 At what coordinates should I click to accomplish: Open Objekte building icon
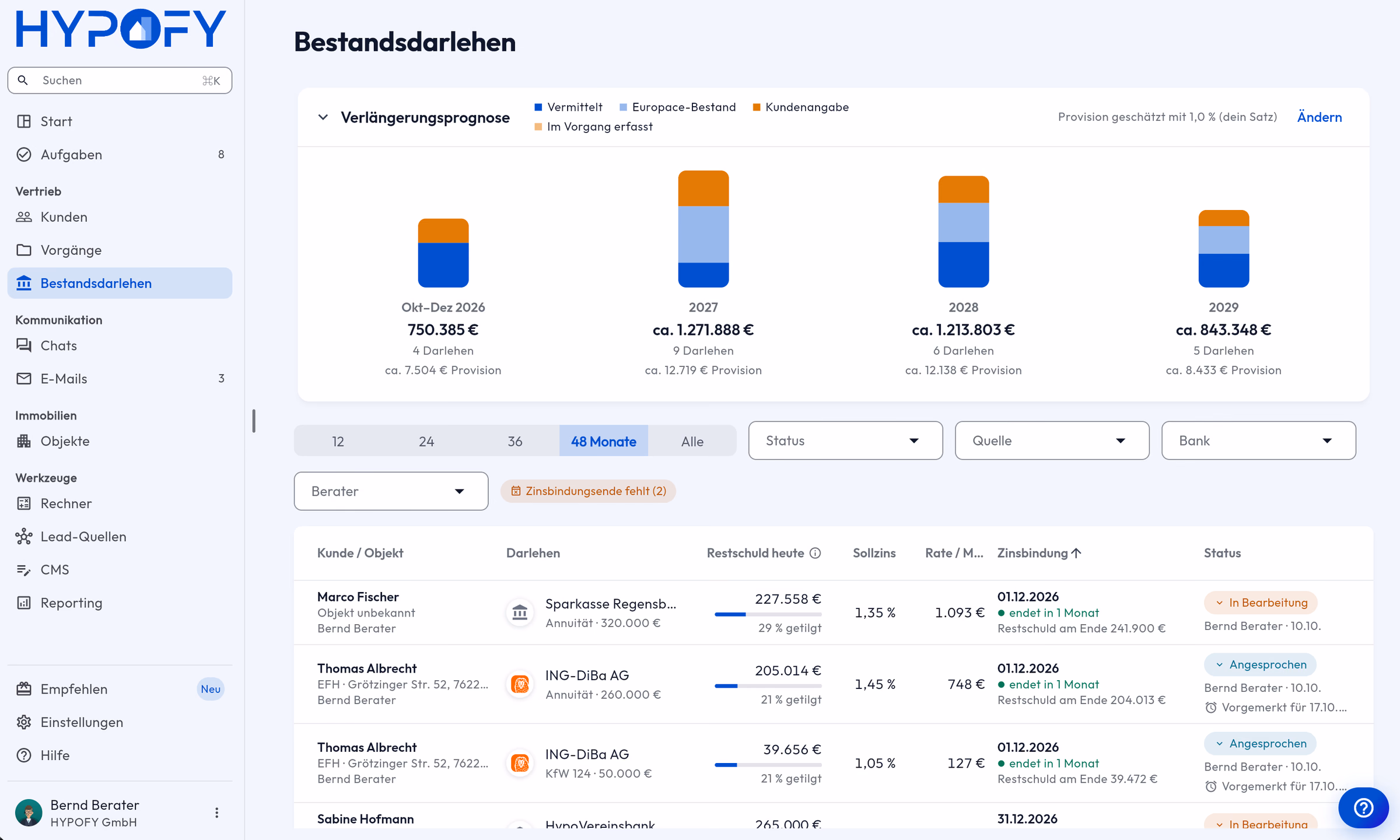tap(24, 441)
